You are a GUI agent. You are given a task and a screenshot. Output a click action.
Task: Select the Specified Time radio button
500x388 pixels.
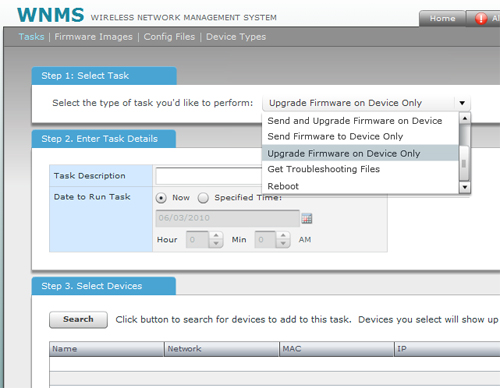[203, 198]
